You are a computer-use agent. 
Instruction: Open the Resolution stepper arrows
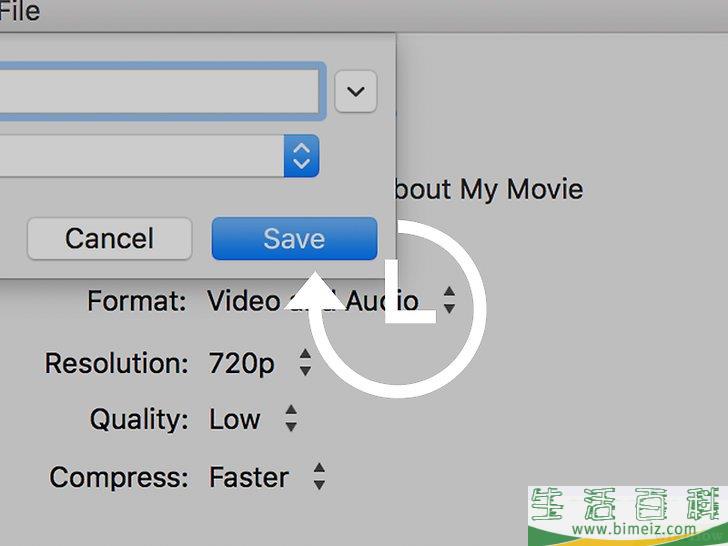tap(305, 363)
